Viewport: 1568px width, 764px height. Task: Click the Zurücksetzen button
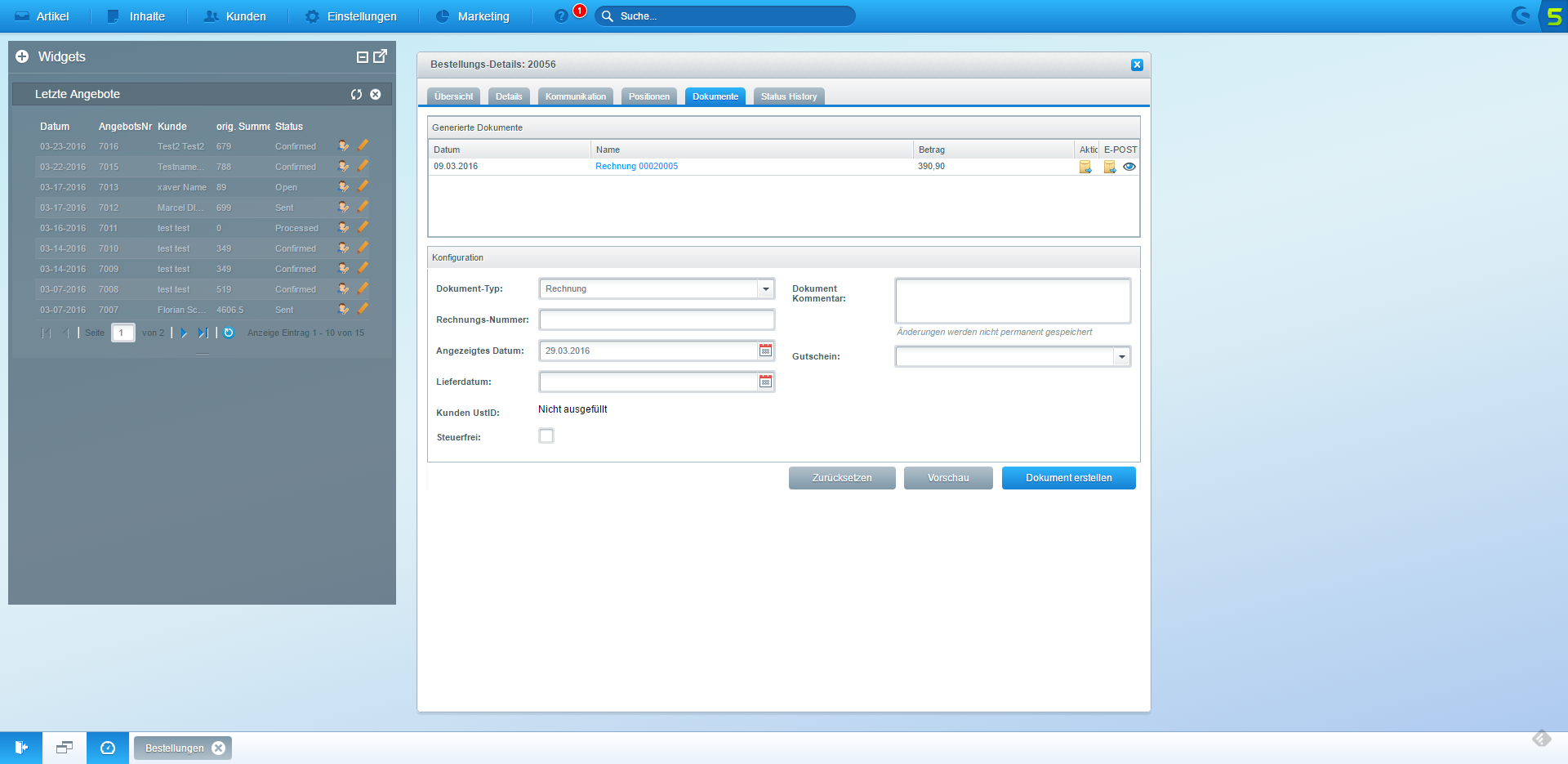(842, 478)
